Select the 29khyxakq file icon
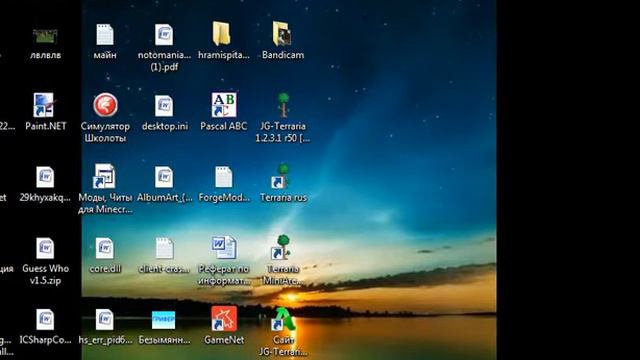Viewport: 640px width, 360px height. [45, 177]
